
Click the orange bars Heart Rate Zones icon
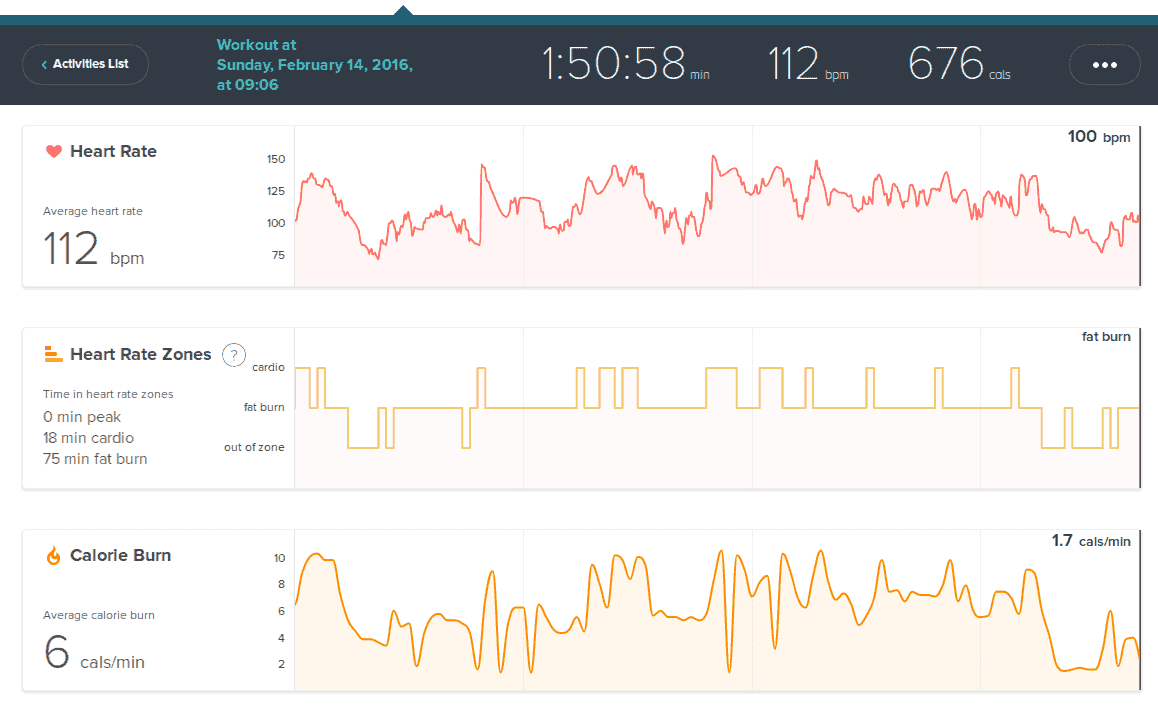pyautogui.click(x=54, y=354)
